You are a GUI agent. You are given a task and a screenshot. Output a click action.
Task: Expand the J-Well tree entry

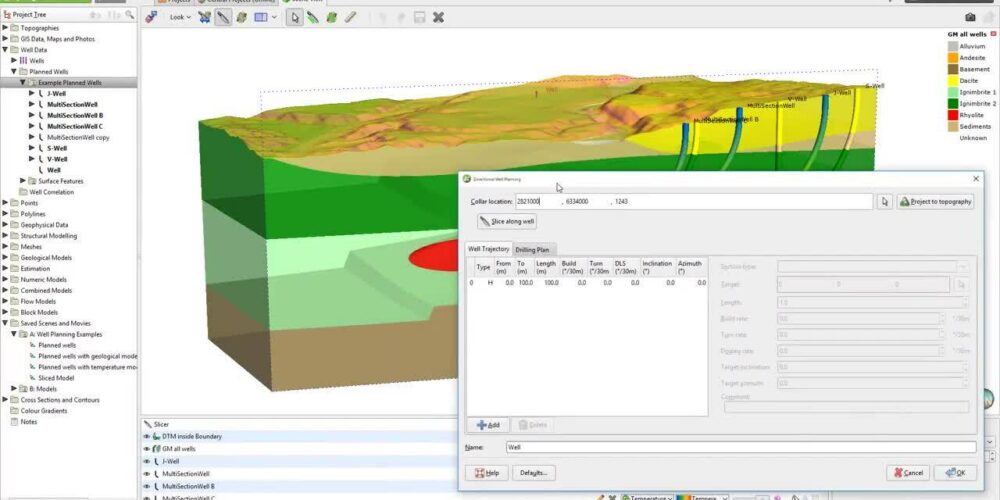point(32,93)
